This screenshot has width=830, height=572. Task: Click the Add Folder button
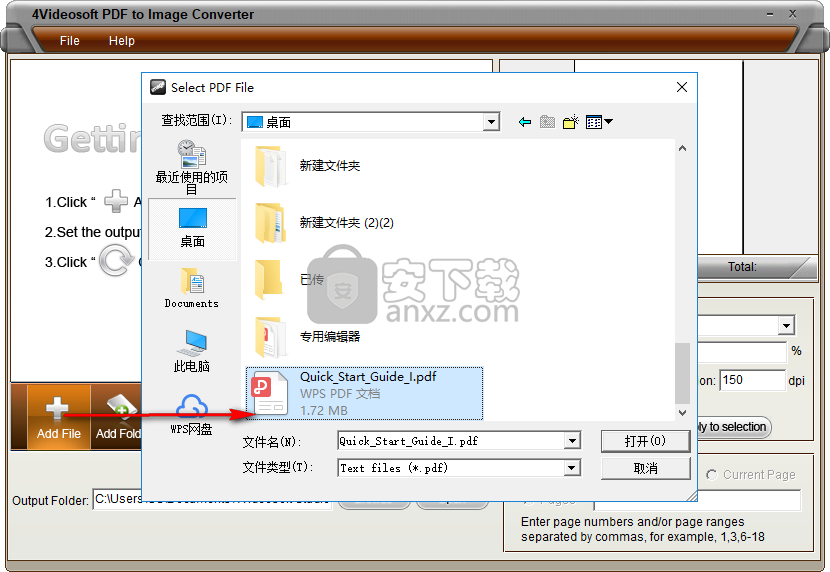pos(118,417)
